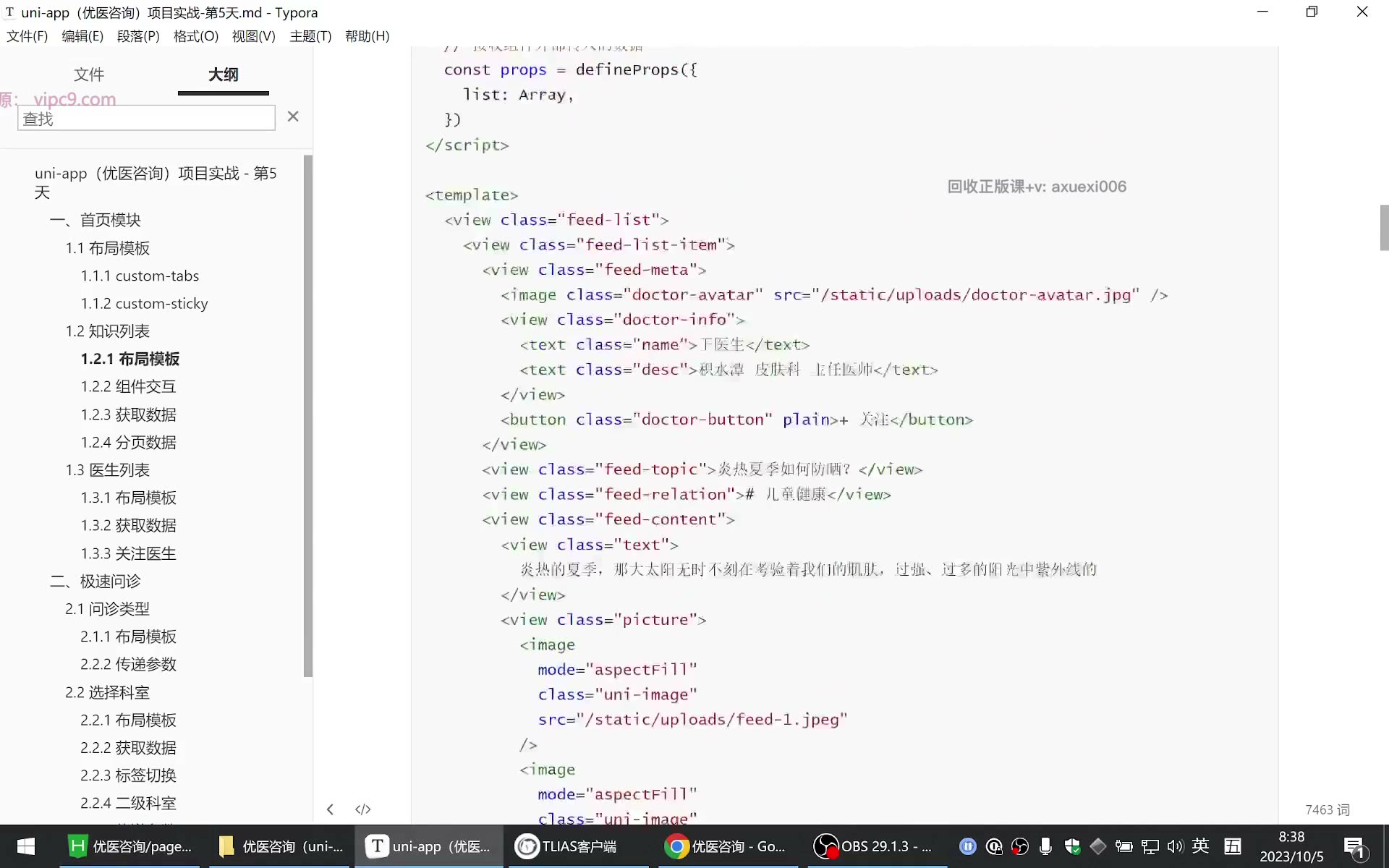This screenshot has width=1389, height=868.
Task: Open the 帮助(H) menu
Action: tap(368, 36)
